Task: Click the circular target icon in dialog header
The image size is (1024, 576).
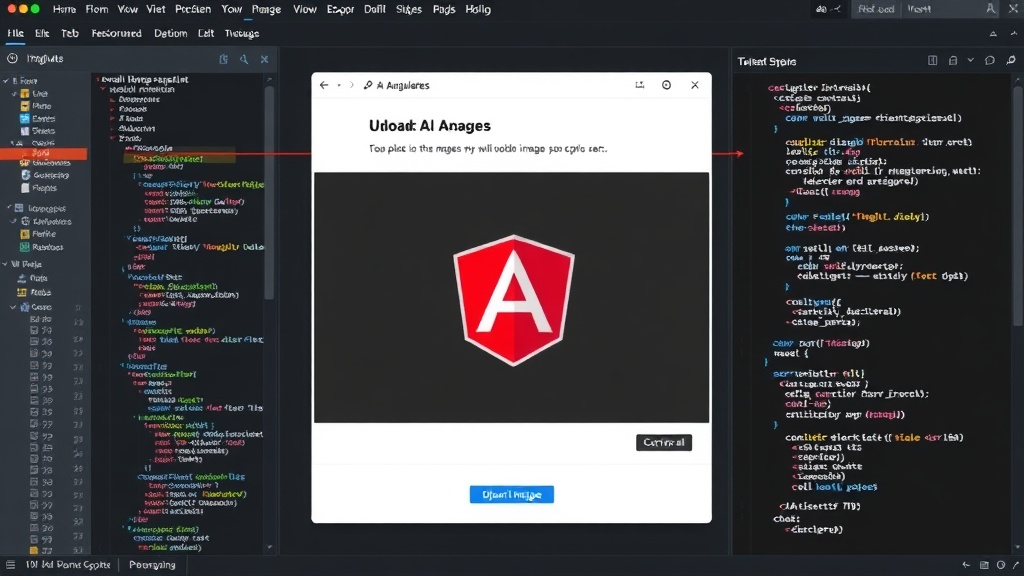Action: tap(666, 85)
